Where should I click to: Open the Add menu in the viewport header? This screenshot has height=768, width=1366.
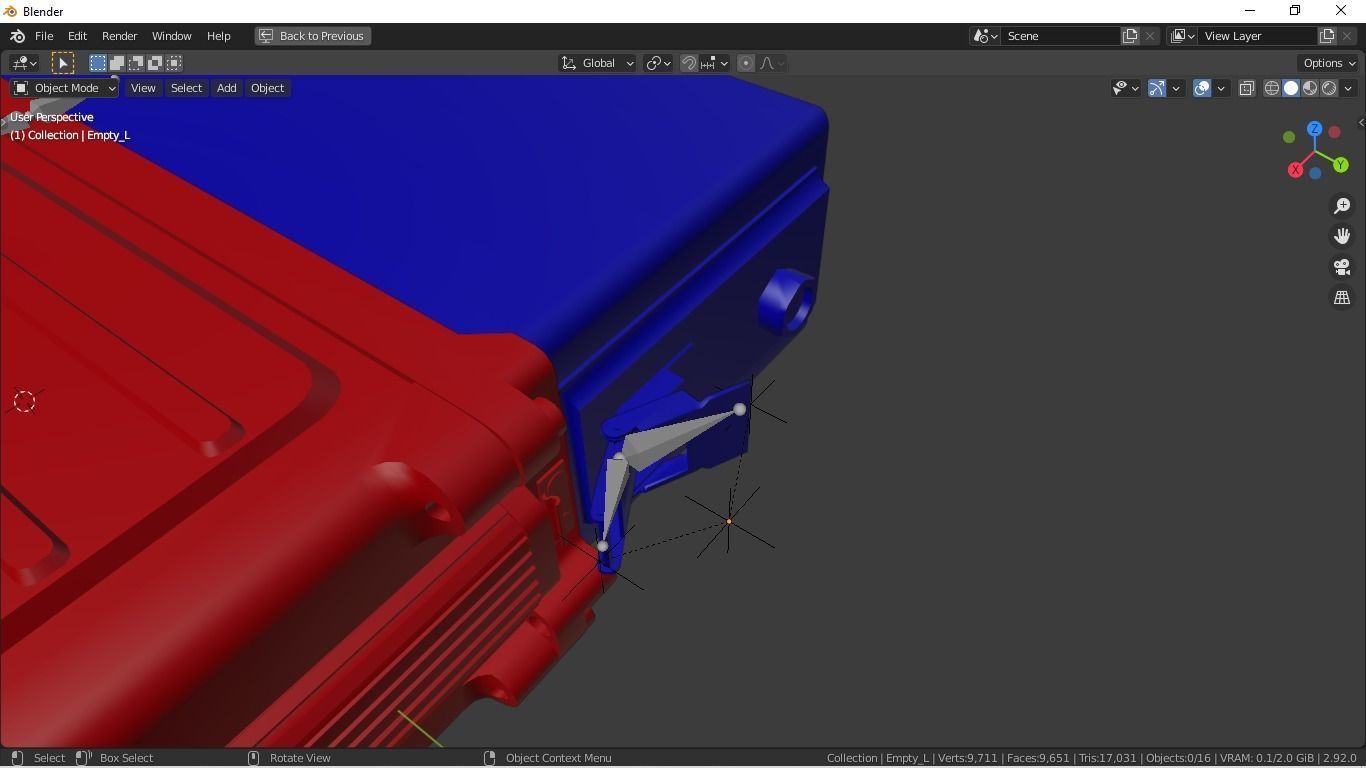coord(226,88)
